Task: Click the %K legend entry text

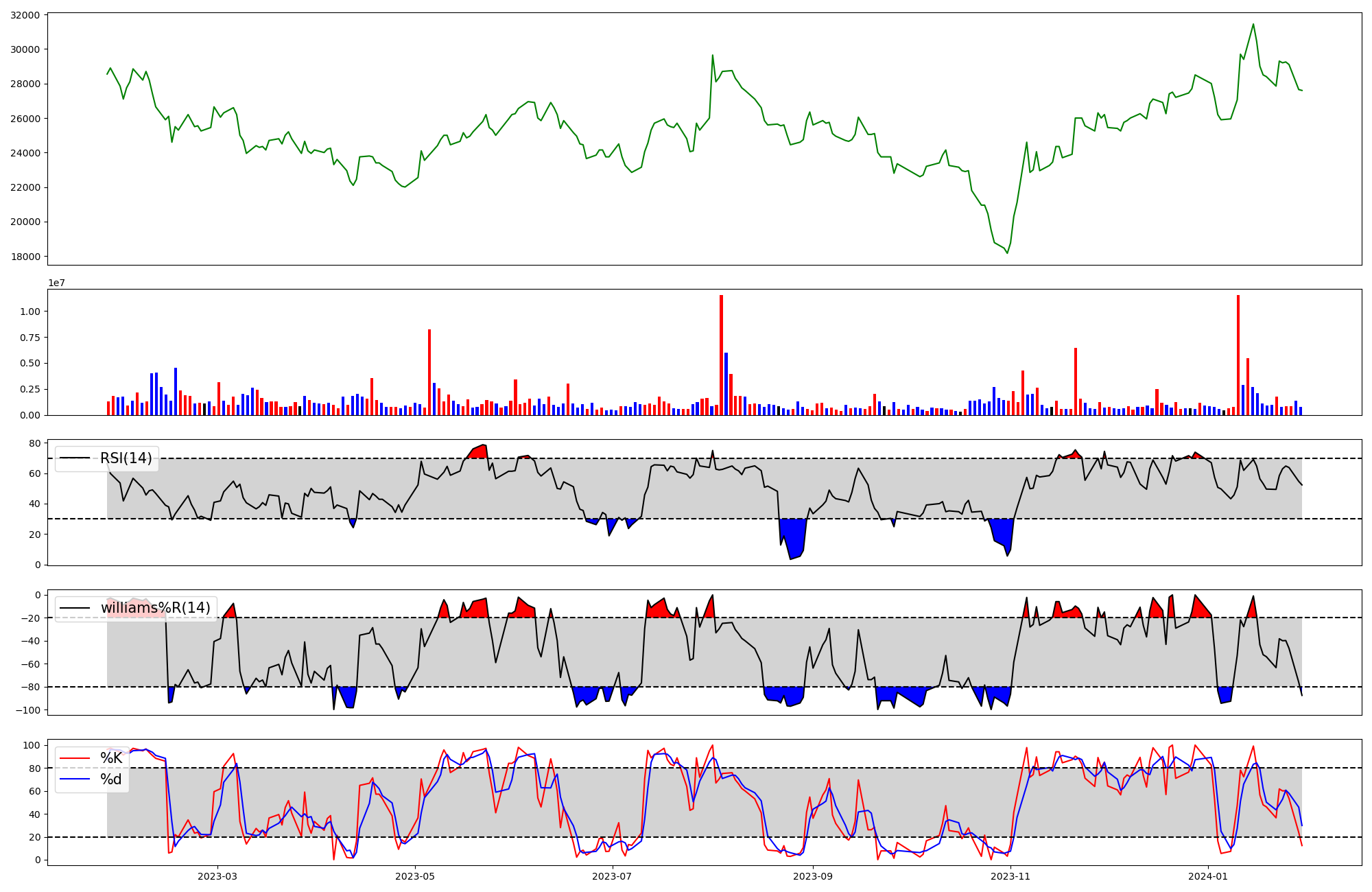Action: point(111,758)
